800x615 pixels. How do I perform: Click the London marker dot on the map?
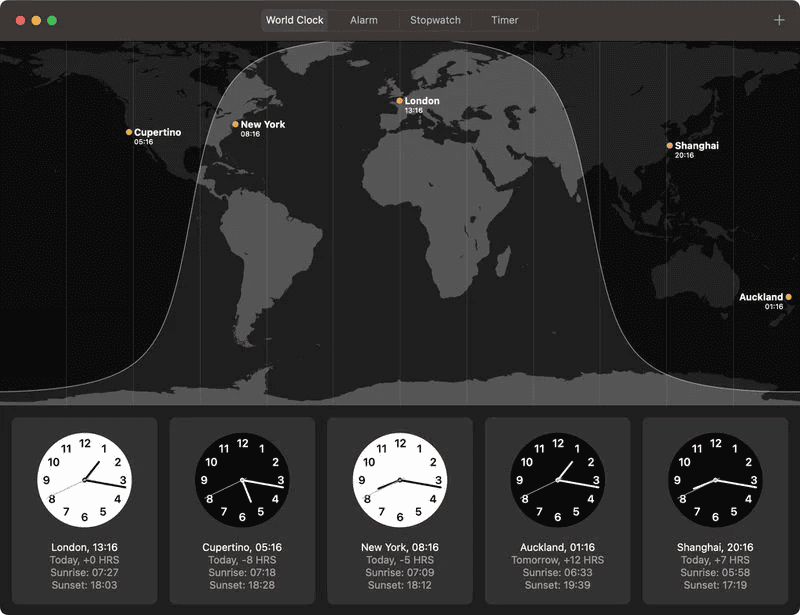coord(400,101)
